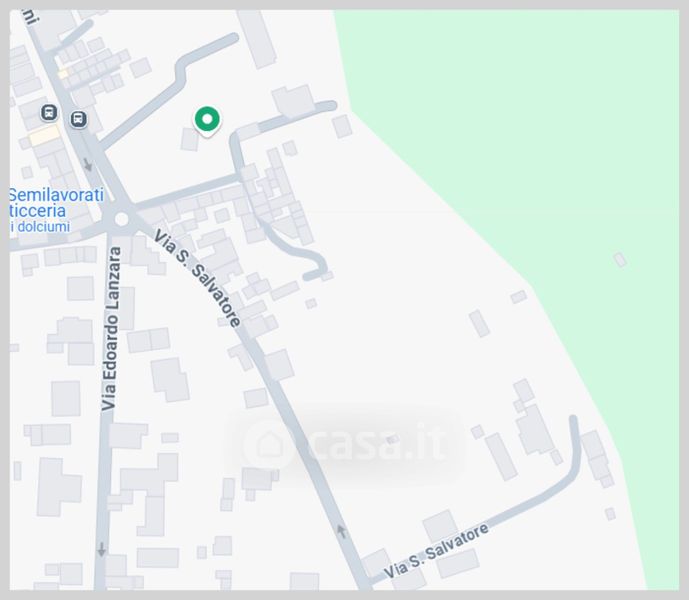Click the building just below the green pin
689x600 pixels.
[190, 139]
